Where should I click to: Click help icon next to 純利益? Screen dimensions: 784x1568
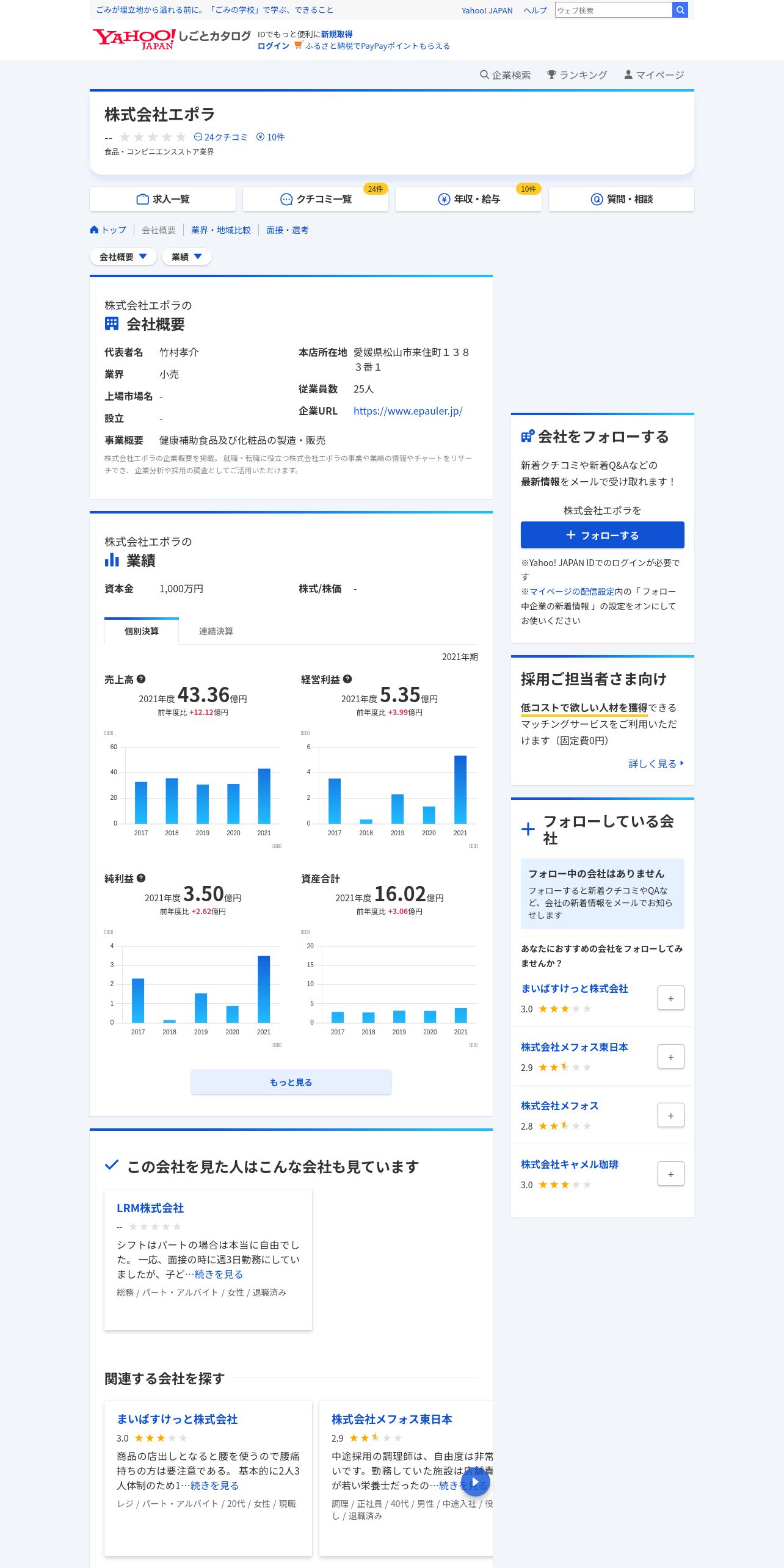pos(141,878)
